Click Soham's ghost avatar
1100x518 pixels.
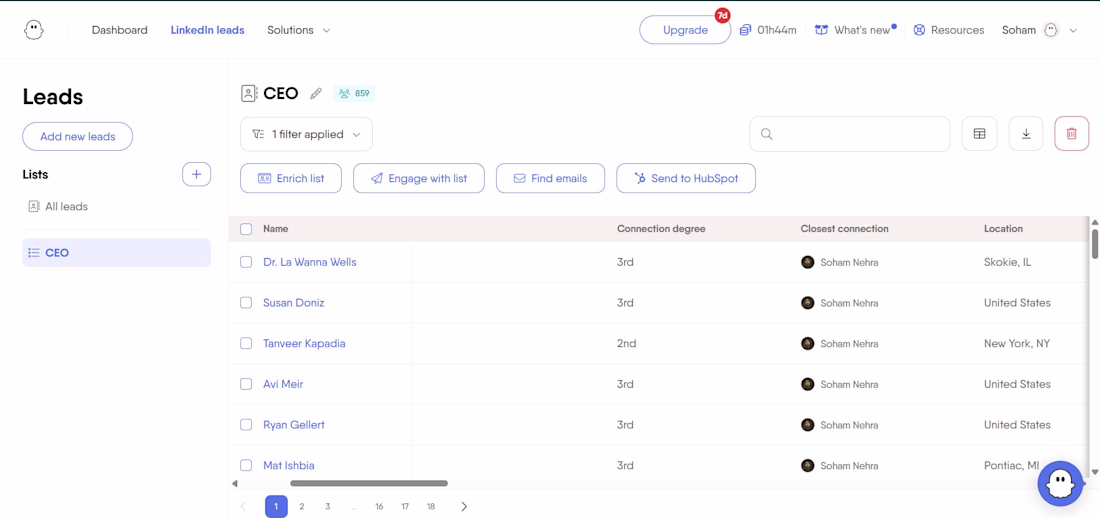click(1050, 30)
